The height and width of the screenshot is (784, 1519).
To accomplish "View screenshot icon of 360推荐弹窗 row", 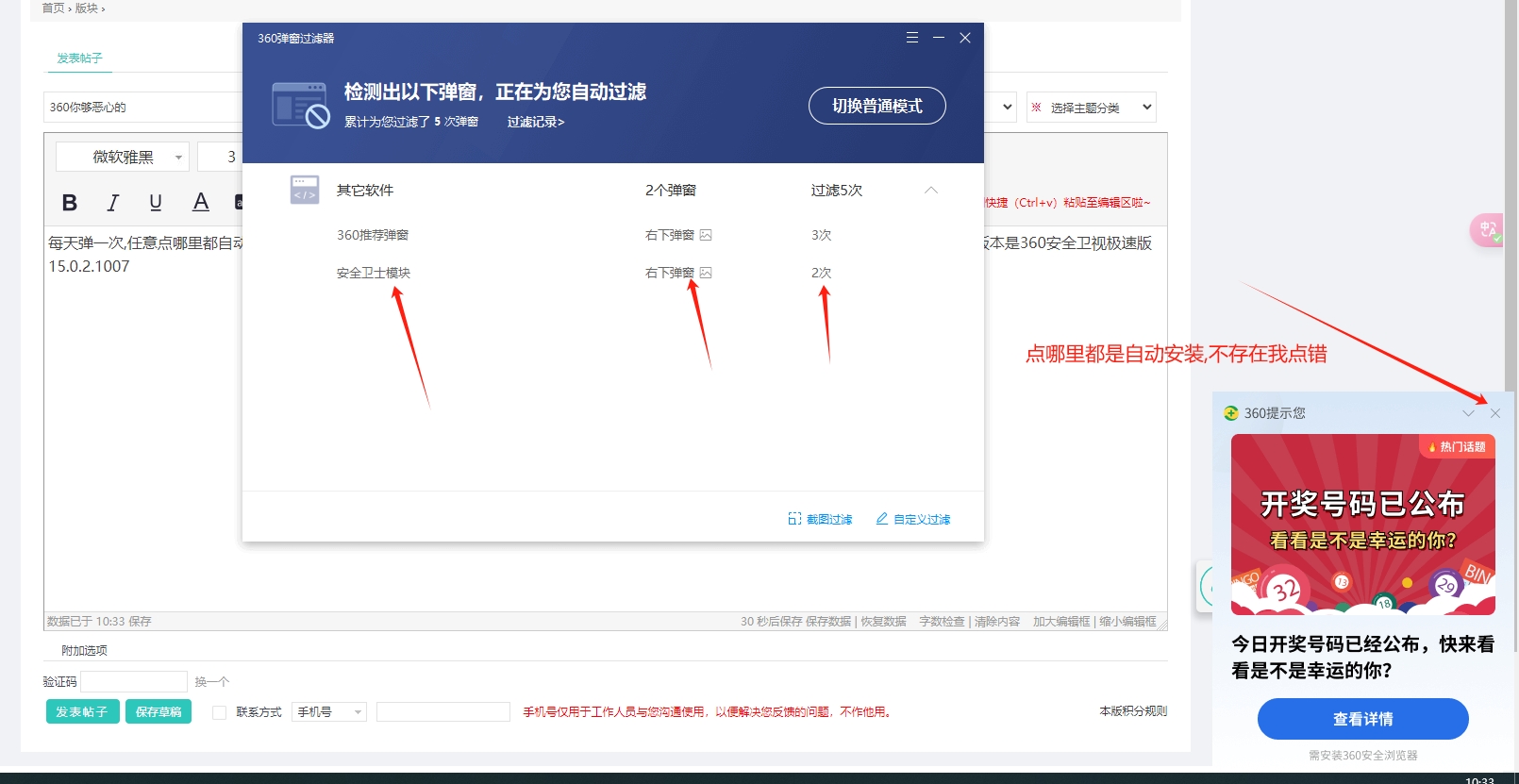I will (706, 235).
